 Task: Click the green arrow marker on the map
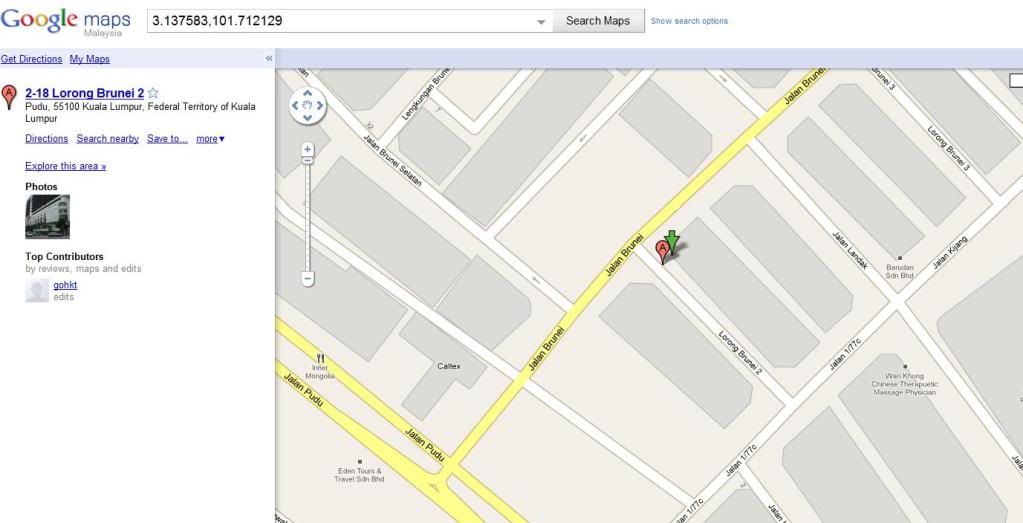point(672,241)
